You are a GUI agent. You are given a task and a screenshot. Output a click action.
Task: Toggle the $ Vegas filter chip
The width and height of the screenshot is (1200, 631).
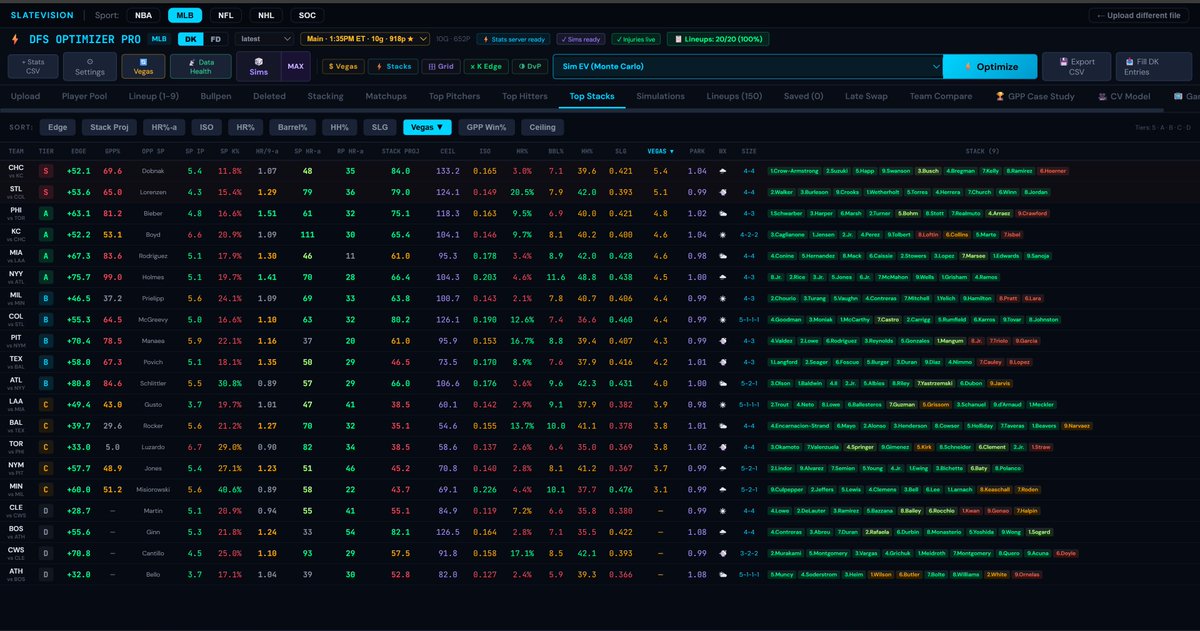[x=343, y=66]
